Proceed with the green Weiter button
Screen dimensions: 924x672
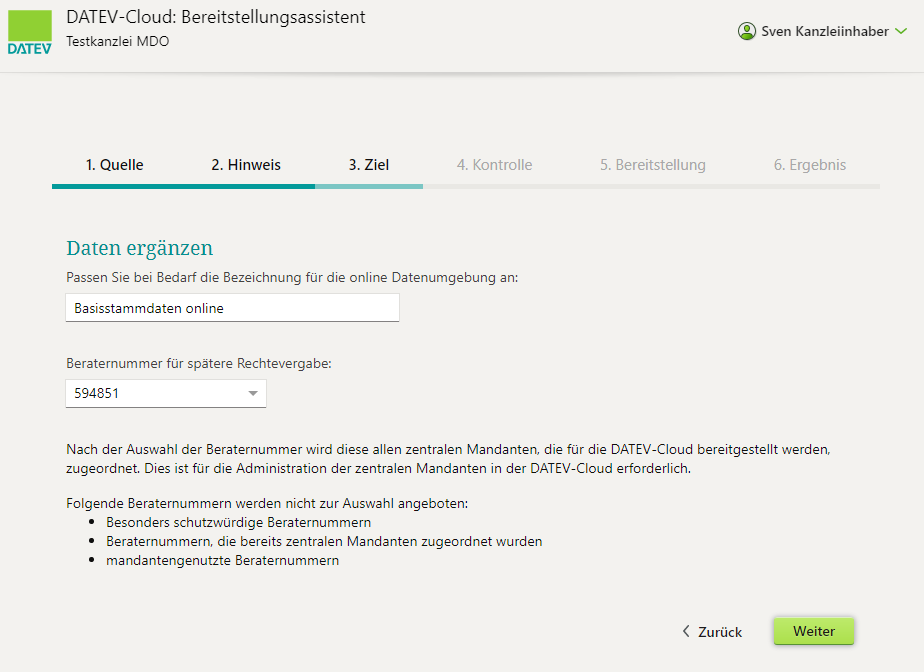[x=813, y=631]
